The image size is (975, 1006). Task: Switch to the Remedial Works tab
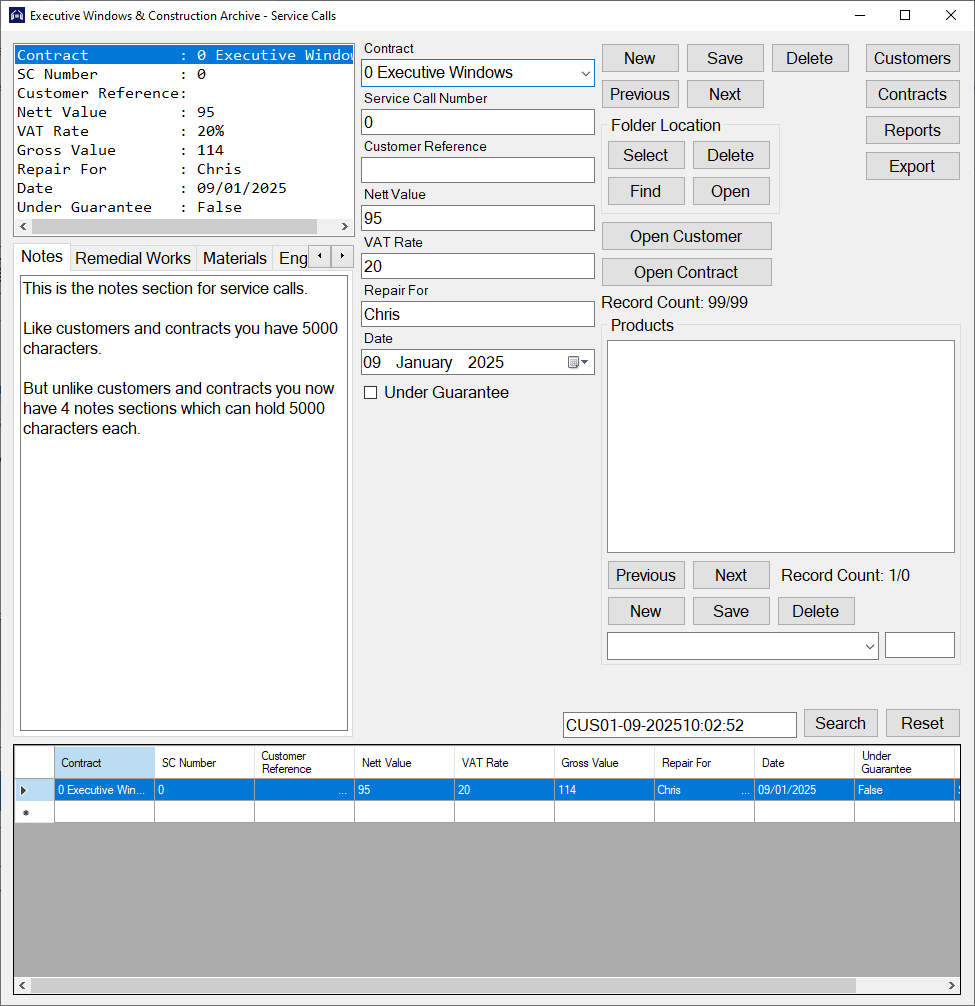pyautogui.click(x=133, y=258)
